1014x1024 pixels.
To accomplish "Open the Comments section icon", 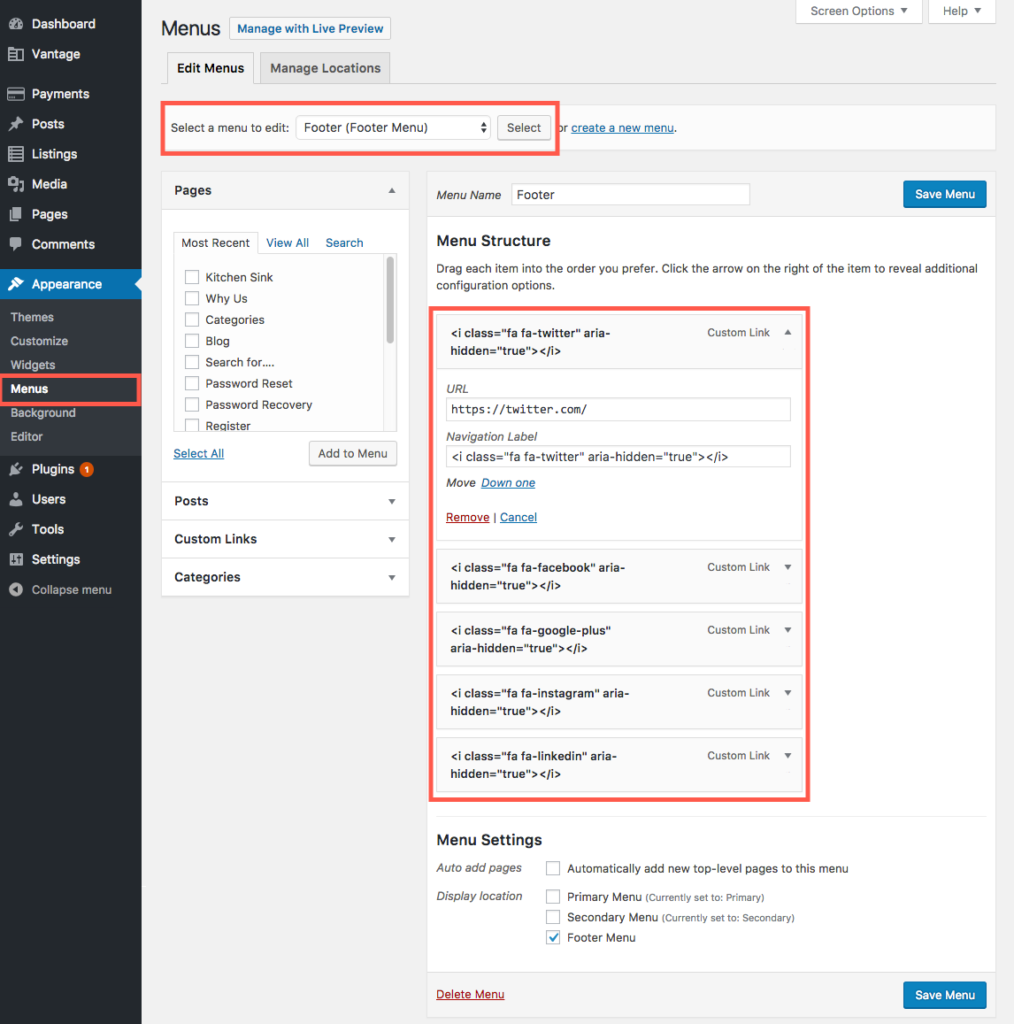I will [17, 244].
